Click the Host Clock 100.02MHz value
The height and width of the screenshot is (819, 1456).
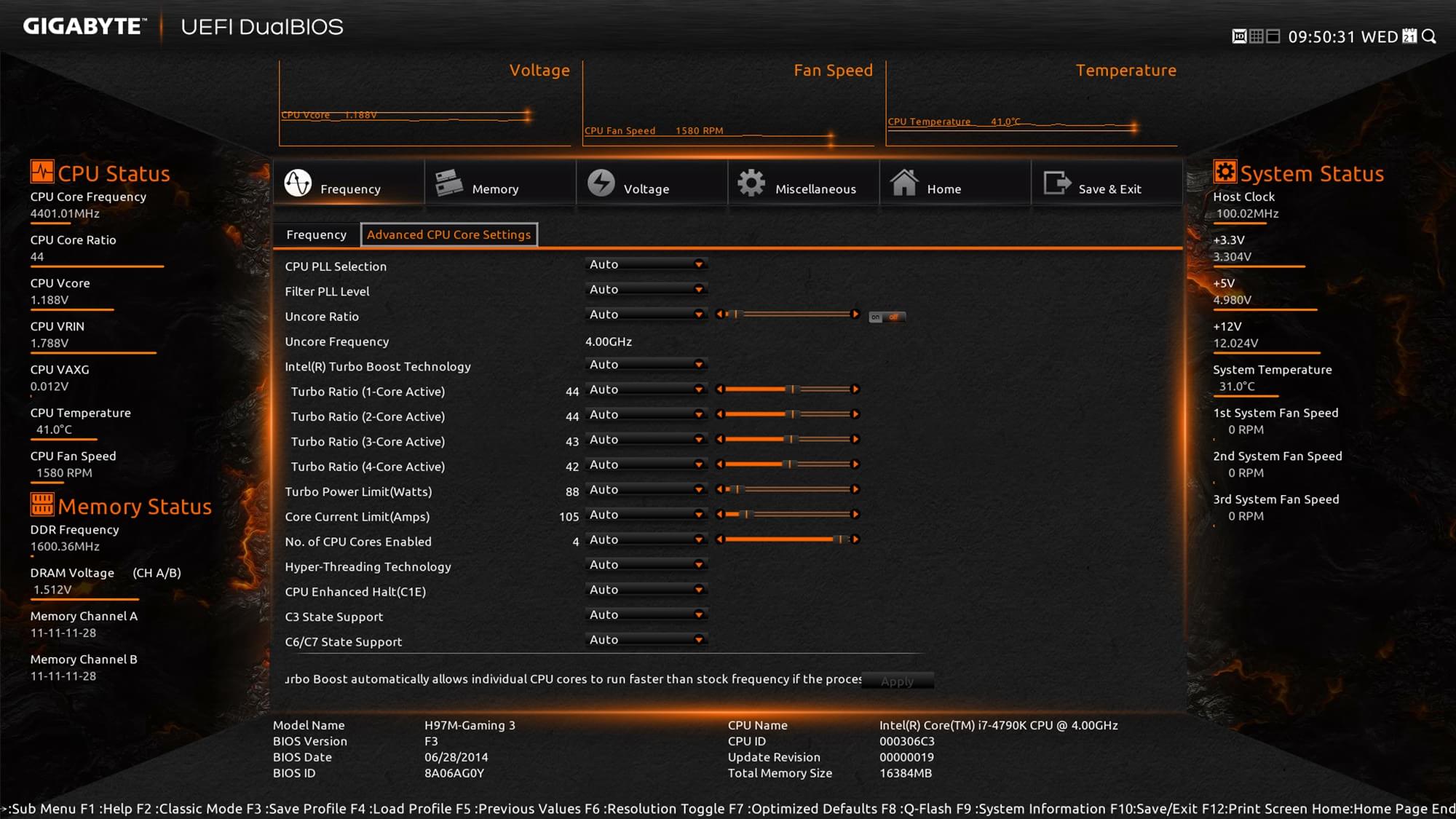point(1247,213)
